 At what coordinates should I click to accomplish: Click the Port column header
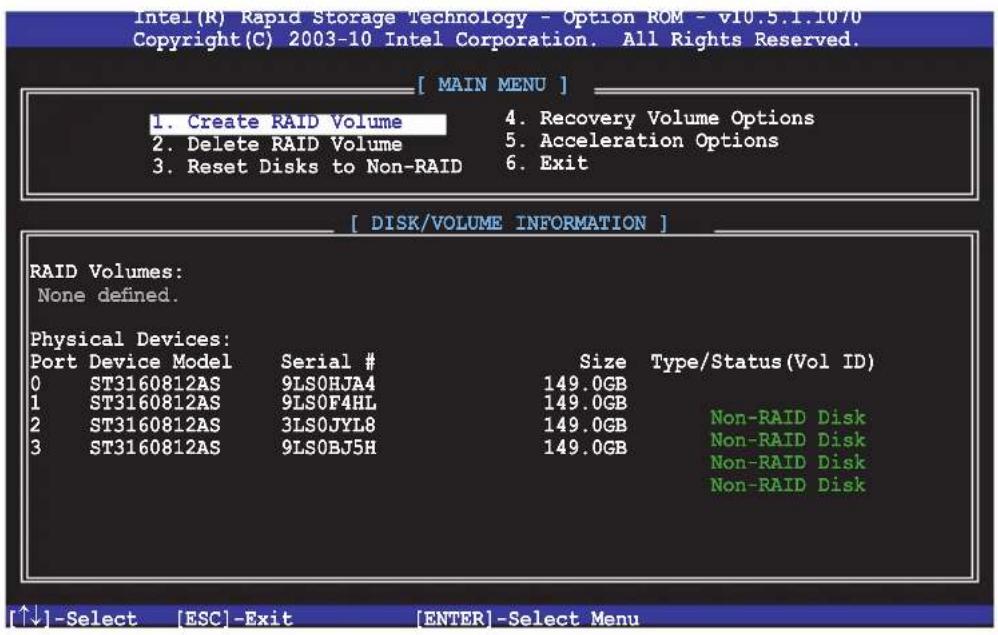(53, 362)
